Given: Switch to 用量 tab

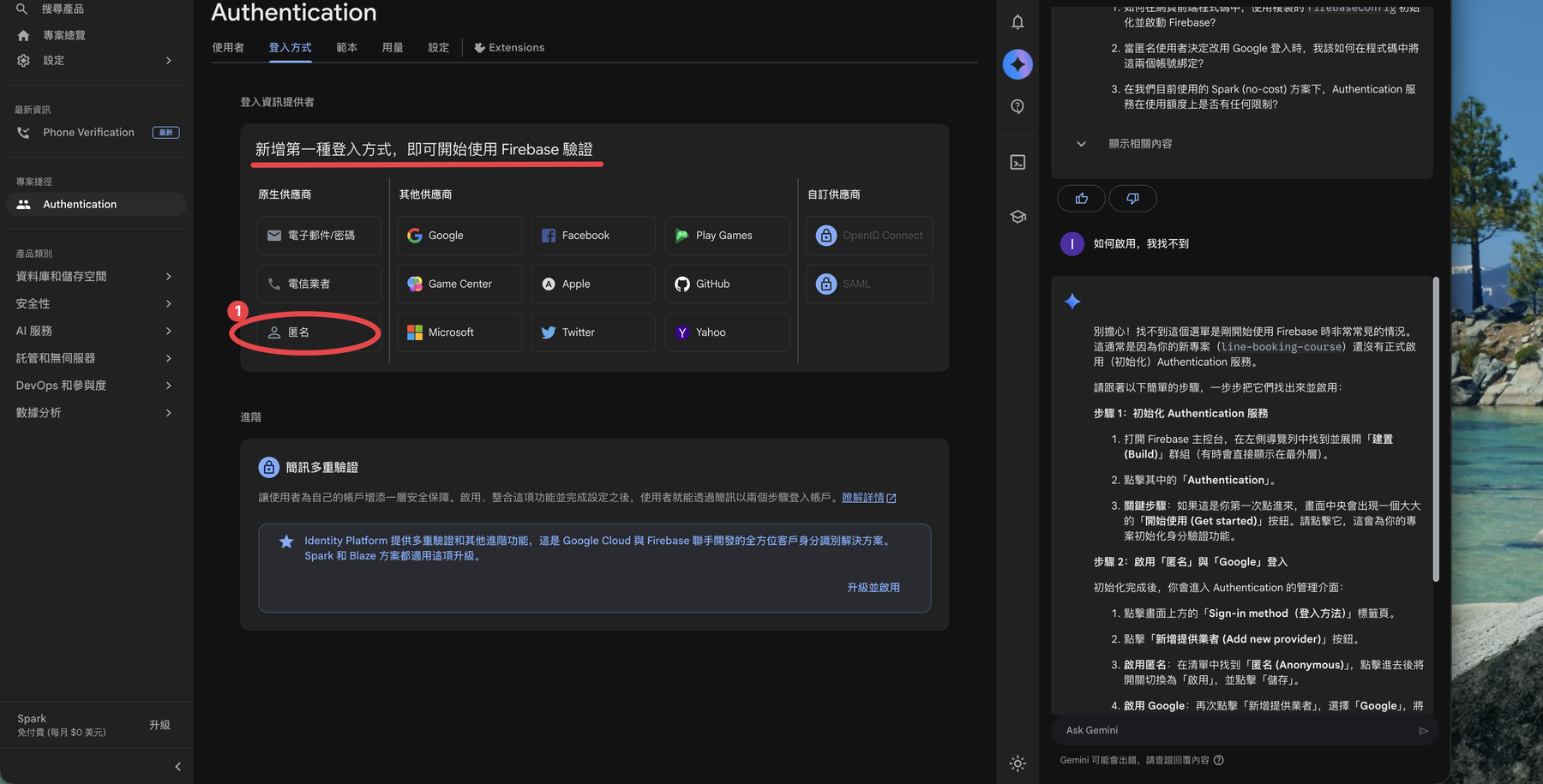Looking at the screenshot, I should tap(393, 47).
